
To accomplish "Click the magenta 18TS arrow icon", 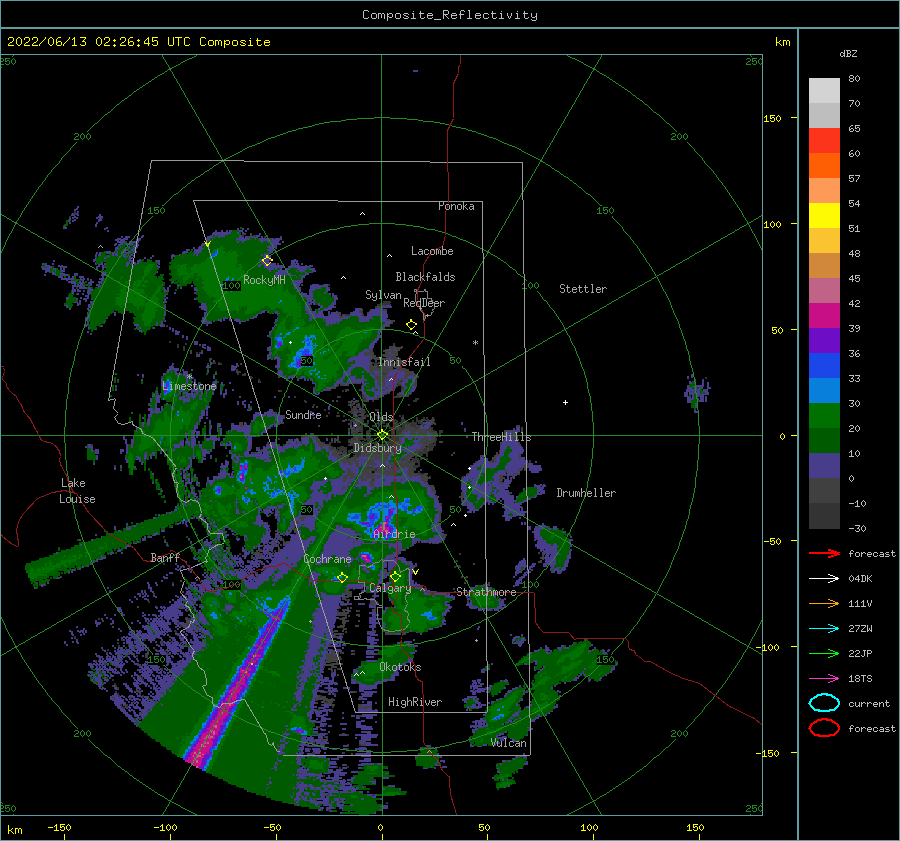I will pyautogui.click(x=824, y=678).
